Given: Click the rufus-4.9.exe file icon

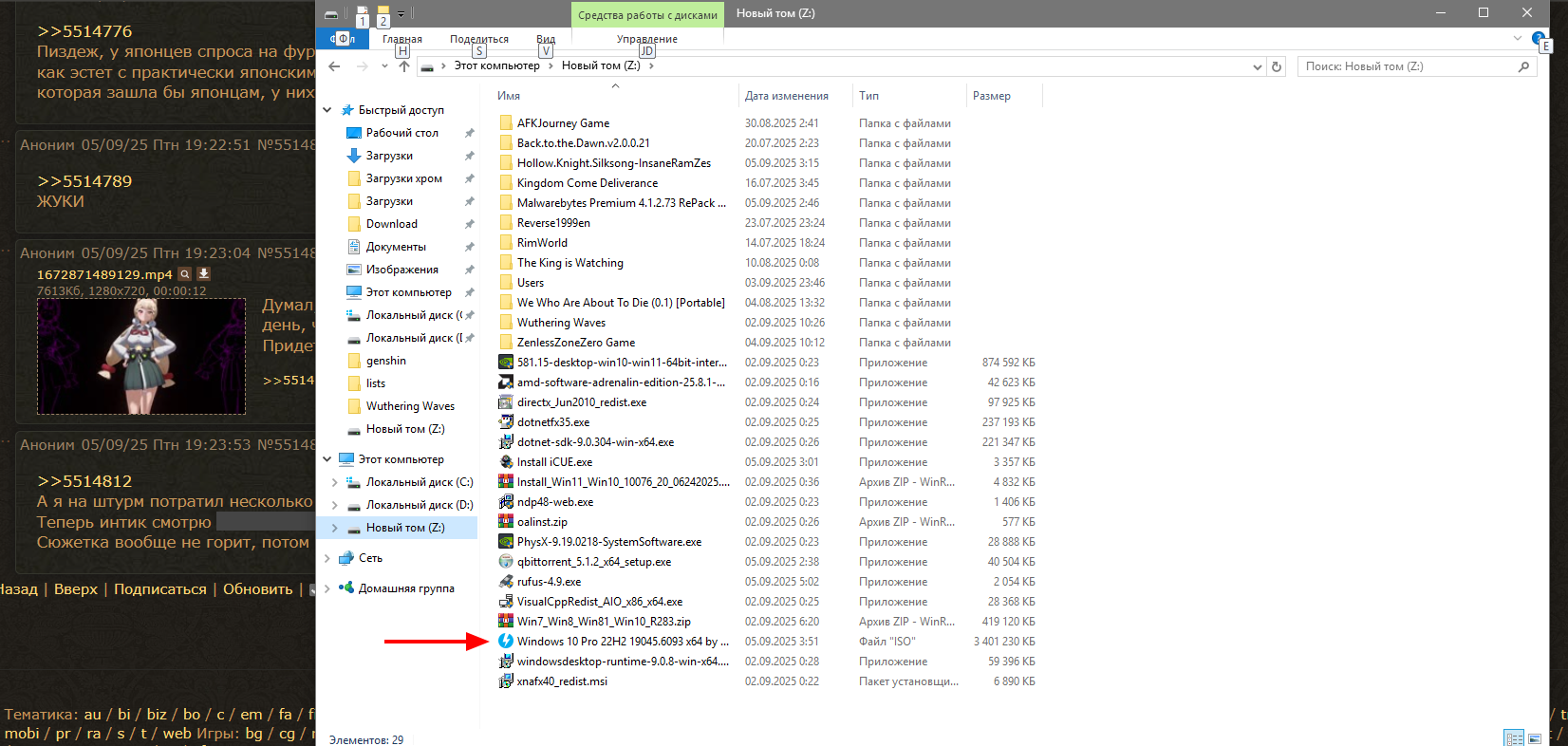Looking at the screenshot, I should [506, 582].
